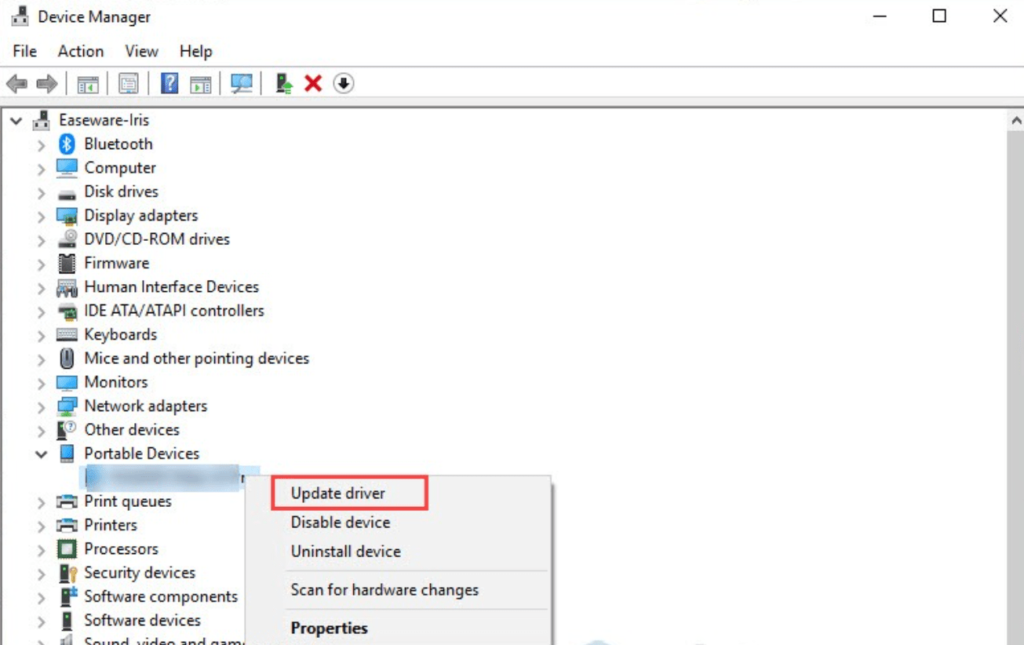This screenshot has width=1024, height=645.
Task: Click the Update driver toolbar icon
Action: tap(283, 84)
